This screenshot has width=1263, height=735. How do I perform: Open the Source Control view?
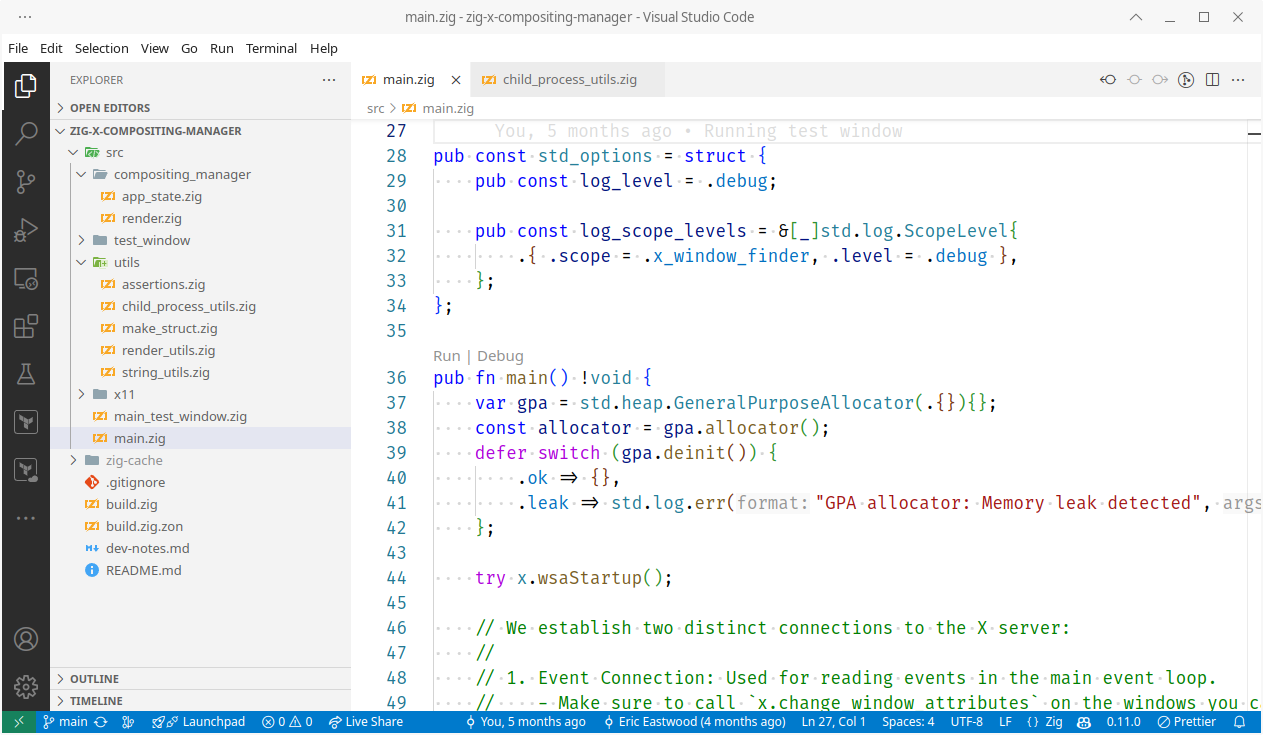click(x=26, y=182)
